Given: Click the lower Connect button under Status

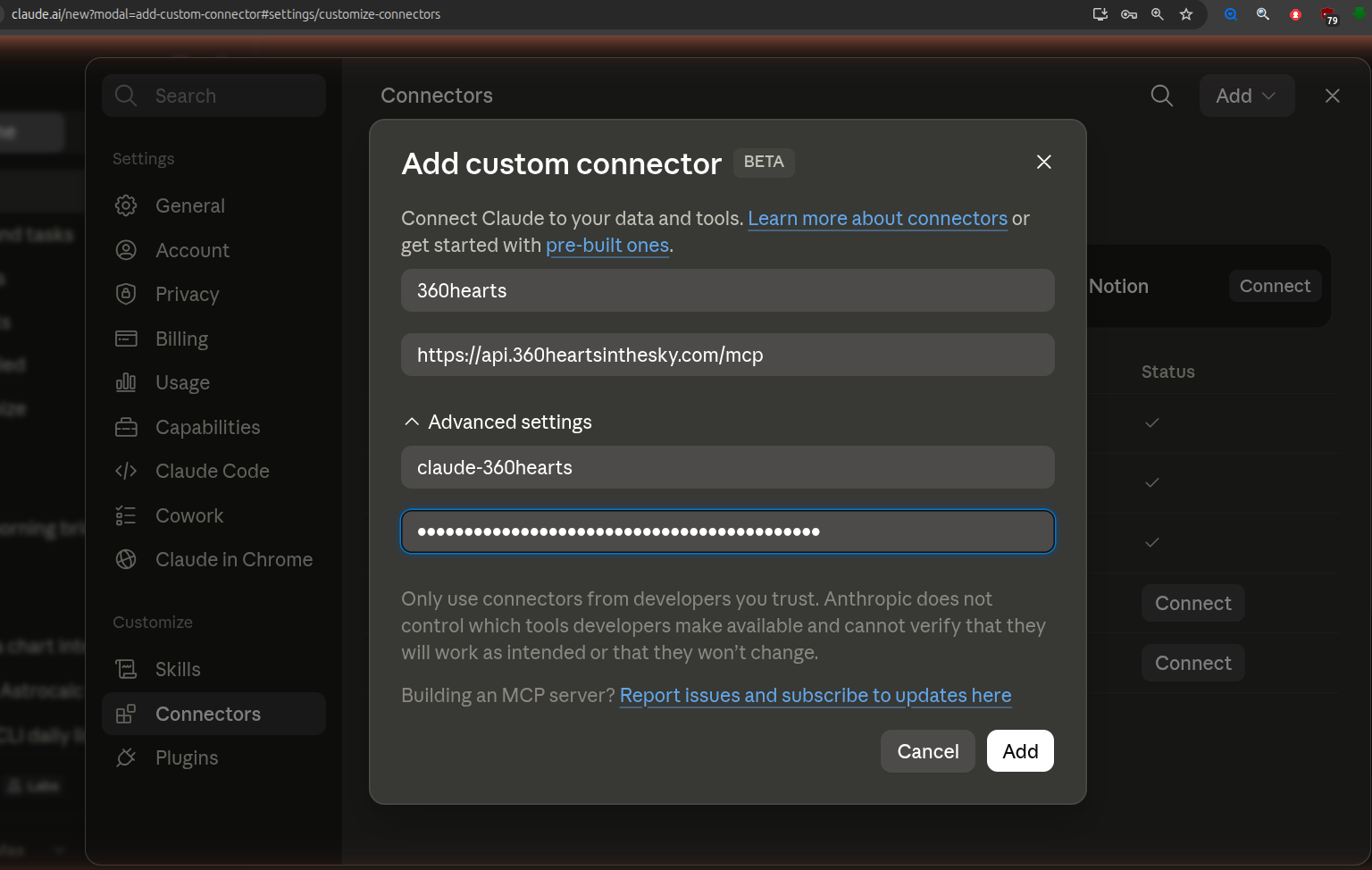Looking at the screenshot, I should tap(1192, 663).
